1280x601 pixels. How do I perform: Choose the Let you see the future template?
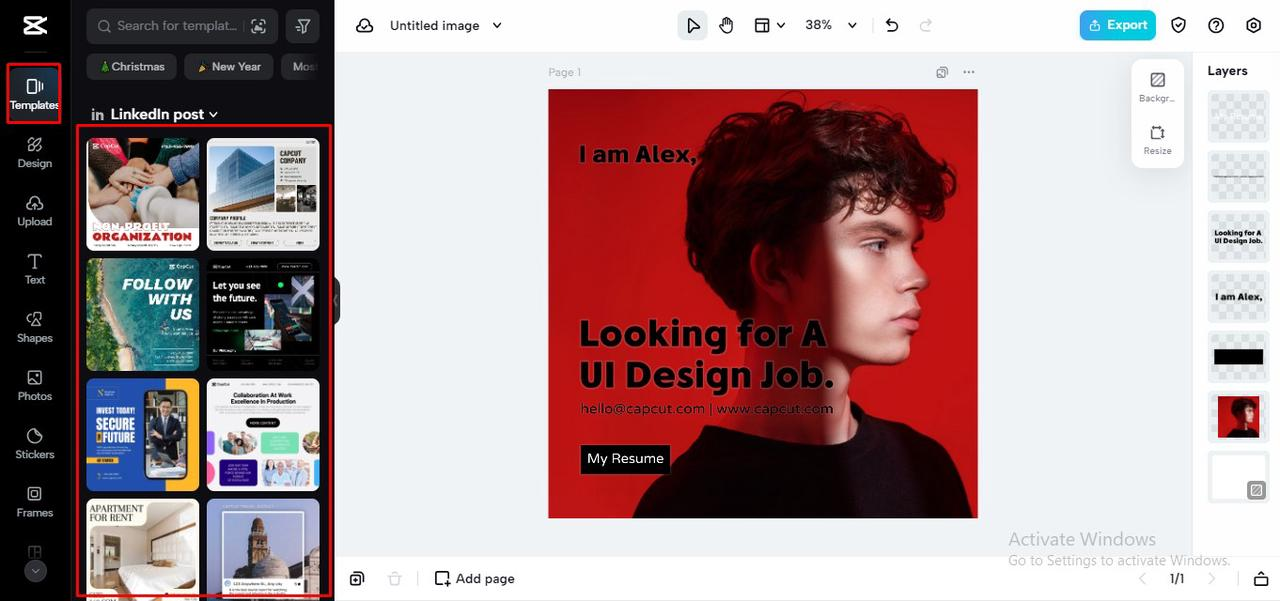[263, 315]
